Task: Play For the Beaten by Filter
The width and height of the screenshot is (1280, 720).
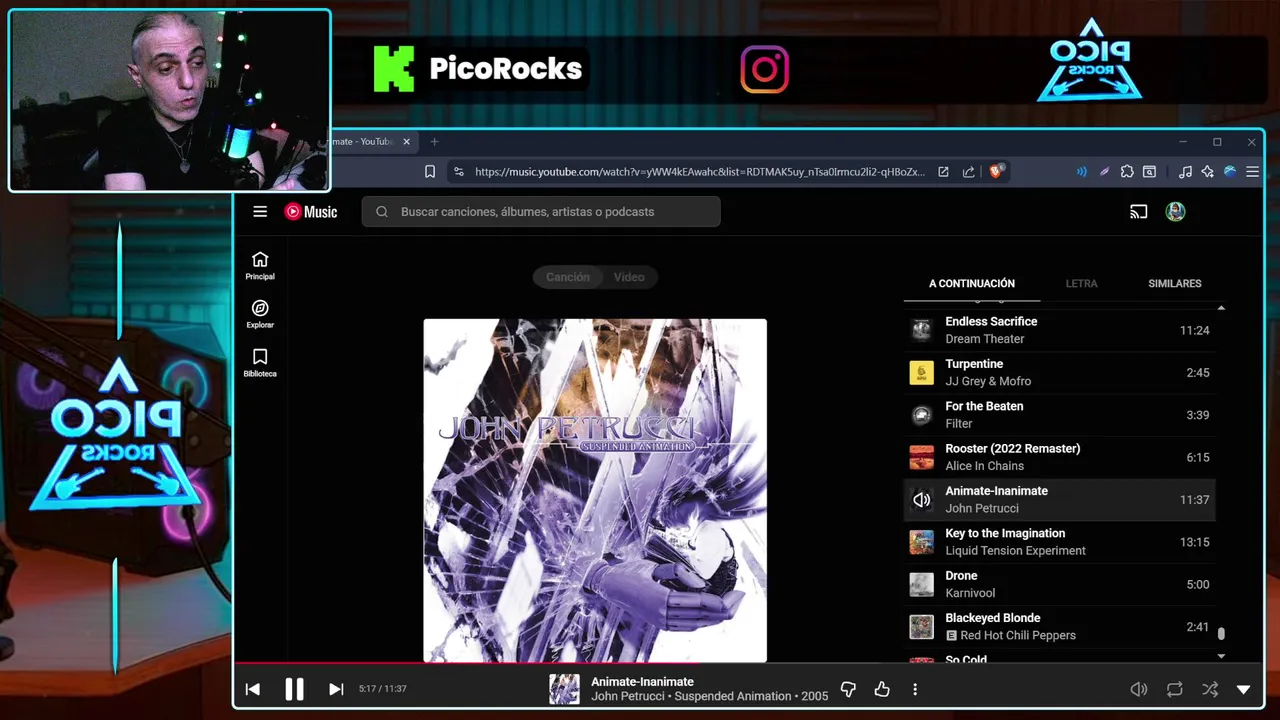Action: coord(1060,415)
